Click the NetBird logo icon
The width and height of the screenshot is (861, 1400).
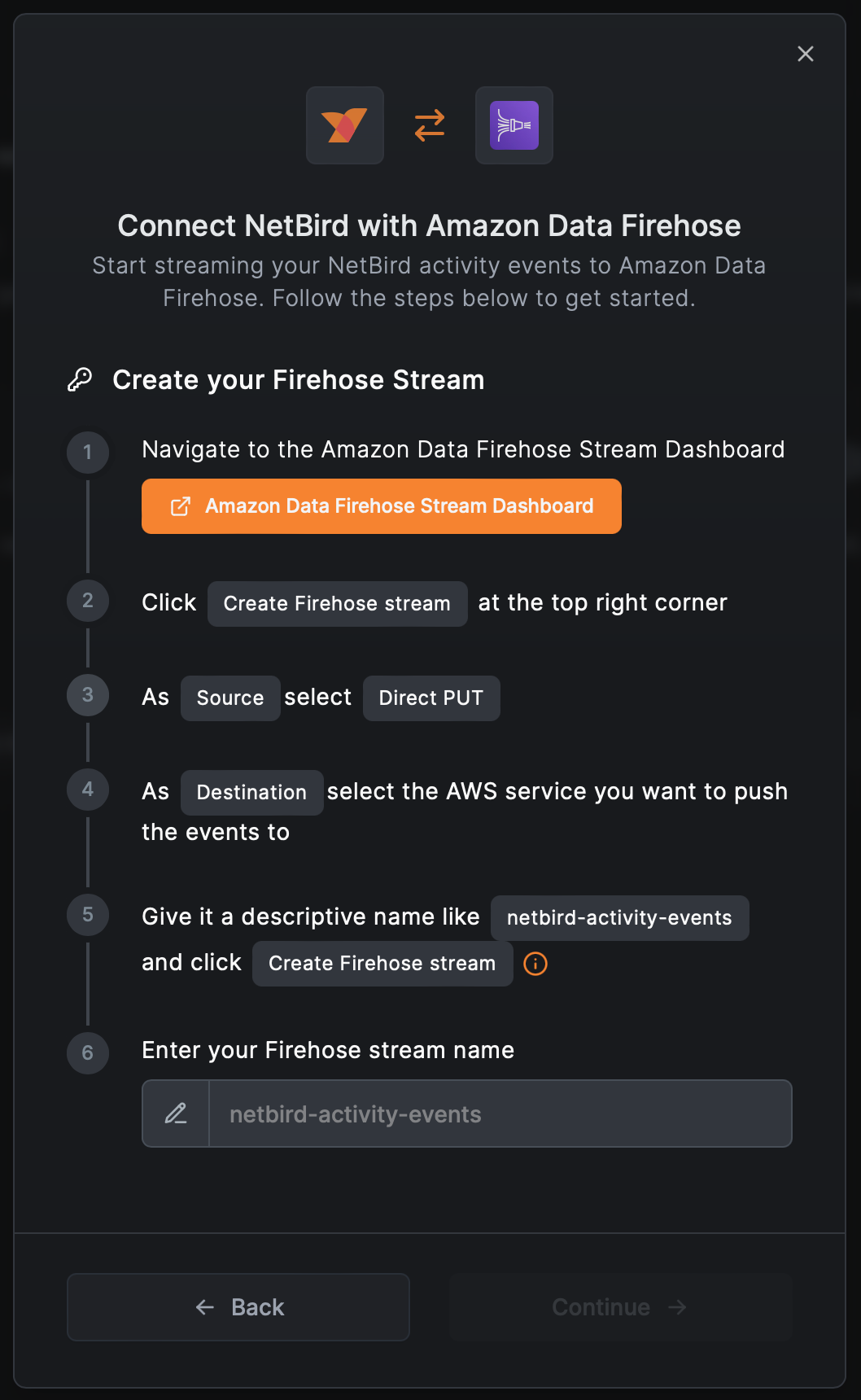click(344, 125)
